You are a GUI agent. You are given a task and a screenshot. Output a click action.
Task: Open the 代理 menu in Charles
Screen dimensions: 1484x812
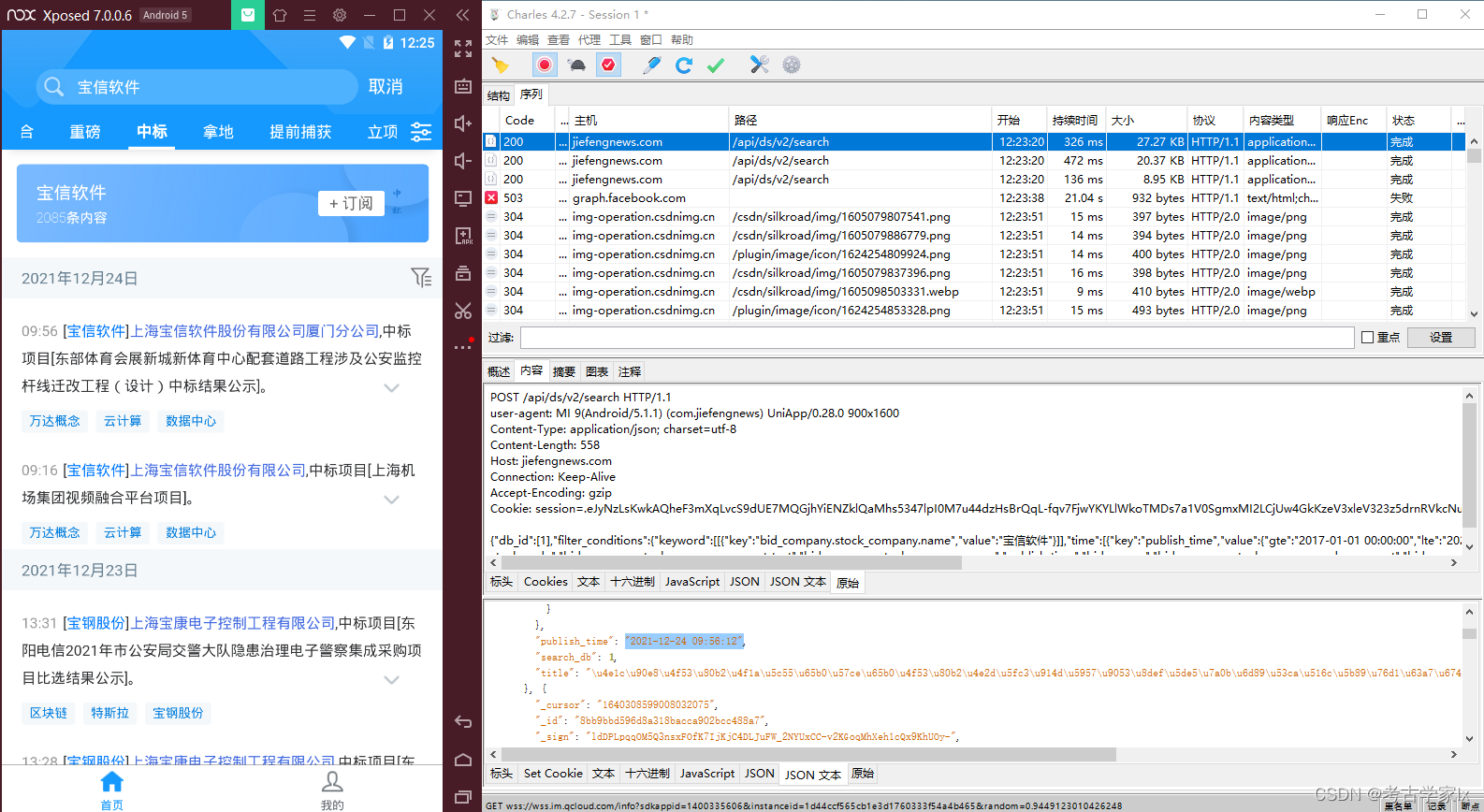[x=589, y=39]
